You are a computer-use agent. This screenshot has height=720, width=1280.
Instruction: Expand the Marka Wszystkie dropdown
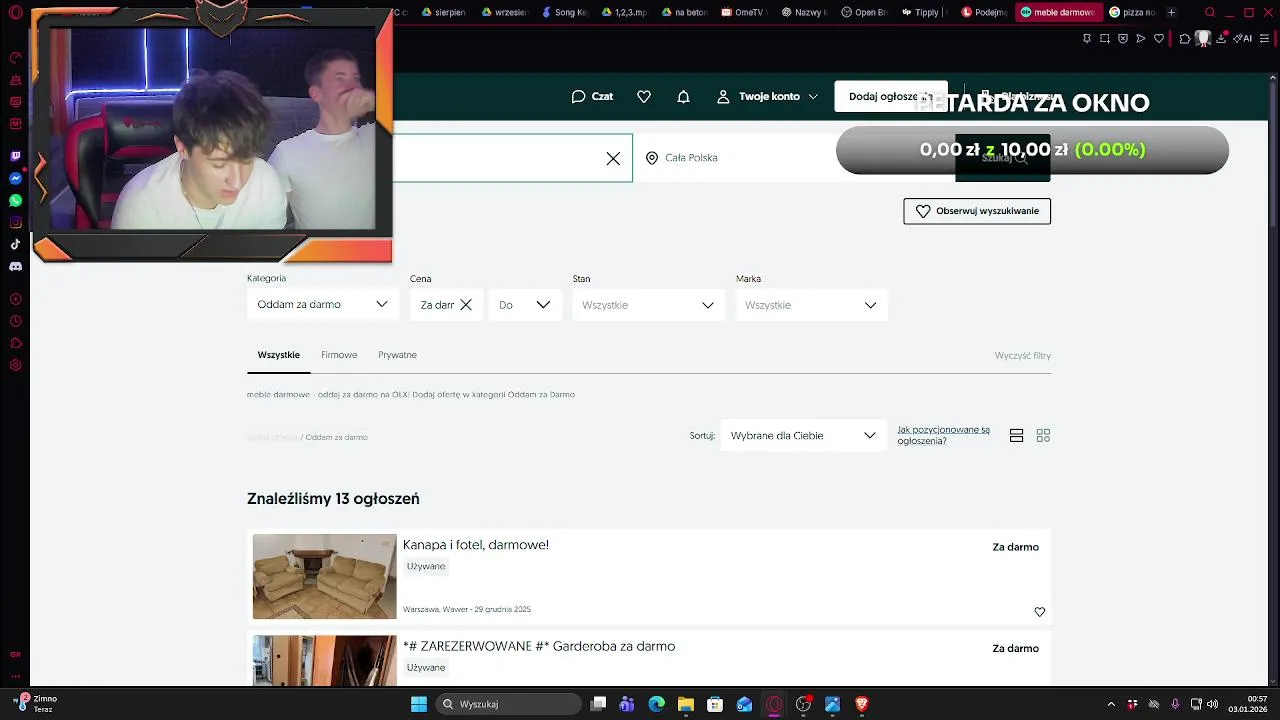(811, 305)
